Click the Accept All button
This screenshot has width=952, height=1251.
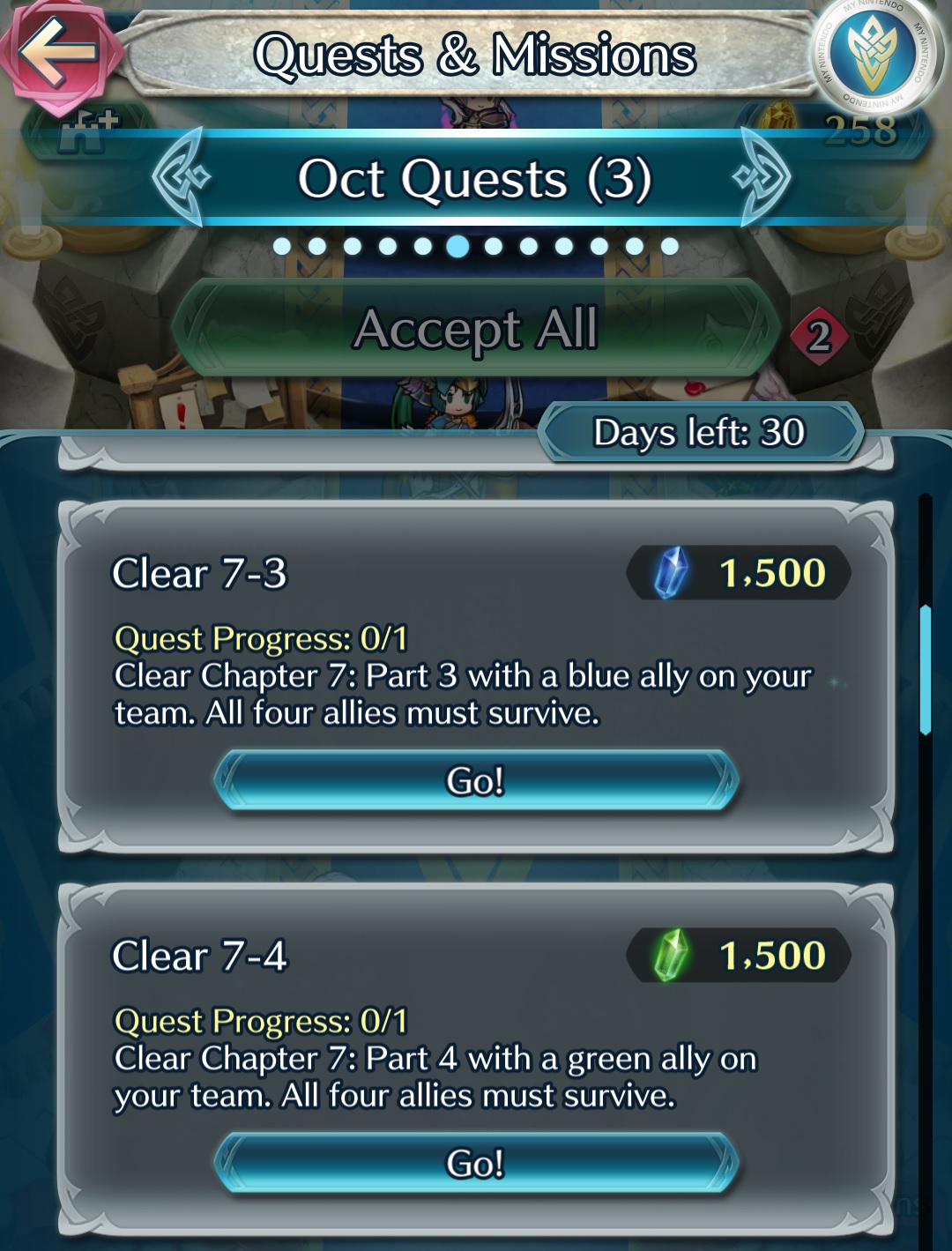(476, 329)
